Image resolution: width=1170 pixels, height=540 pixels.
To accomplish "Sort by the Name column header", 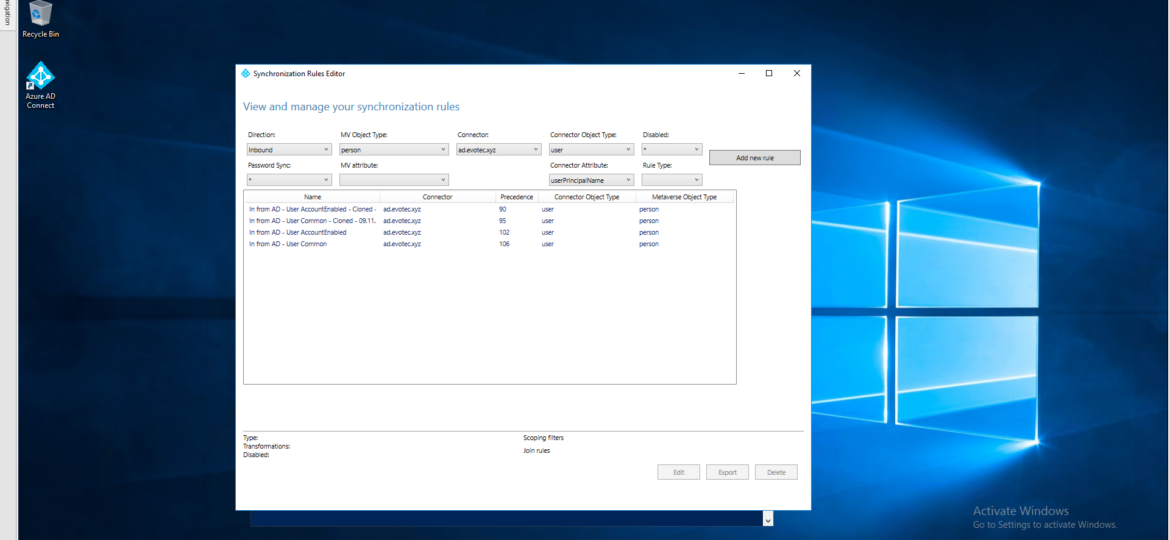I will click(x=313, y=197).
